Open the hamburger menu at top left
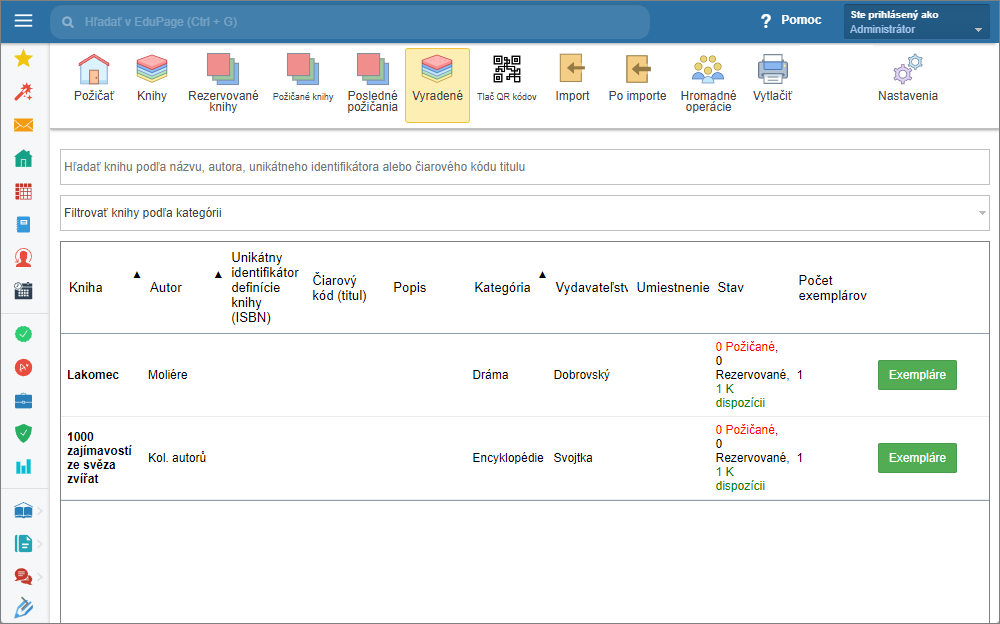 23,20
